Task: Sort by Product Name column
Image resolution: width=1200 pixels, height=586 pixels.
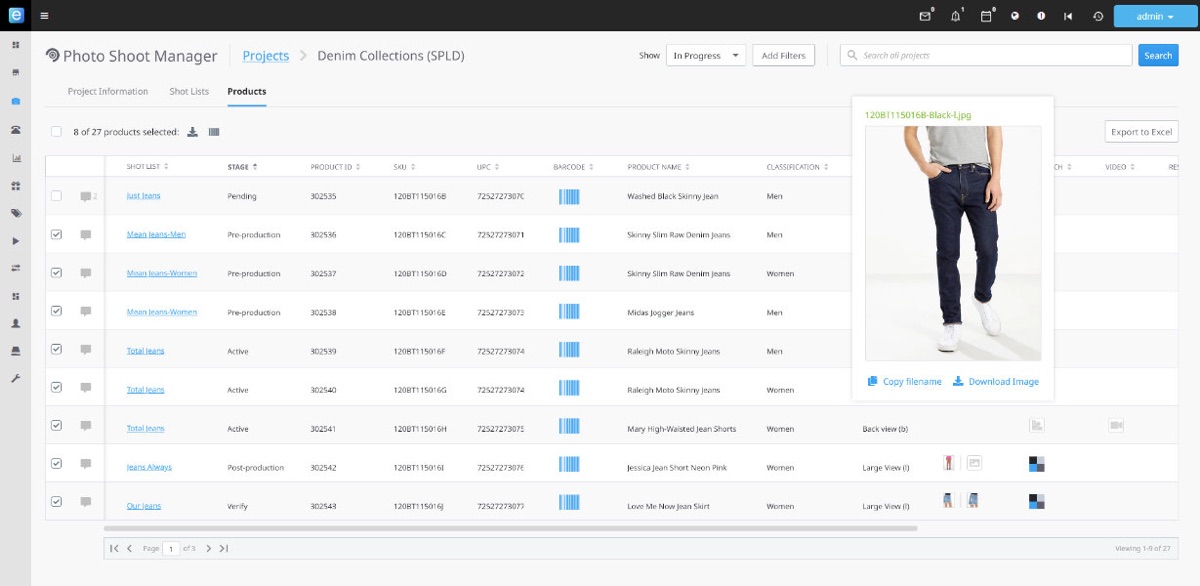Action: click(658, 167)
